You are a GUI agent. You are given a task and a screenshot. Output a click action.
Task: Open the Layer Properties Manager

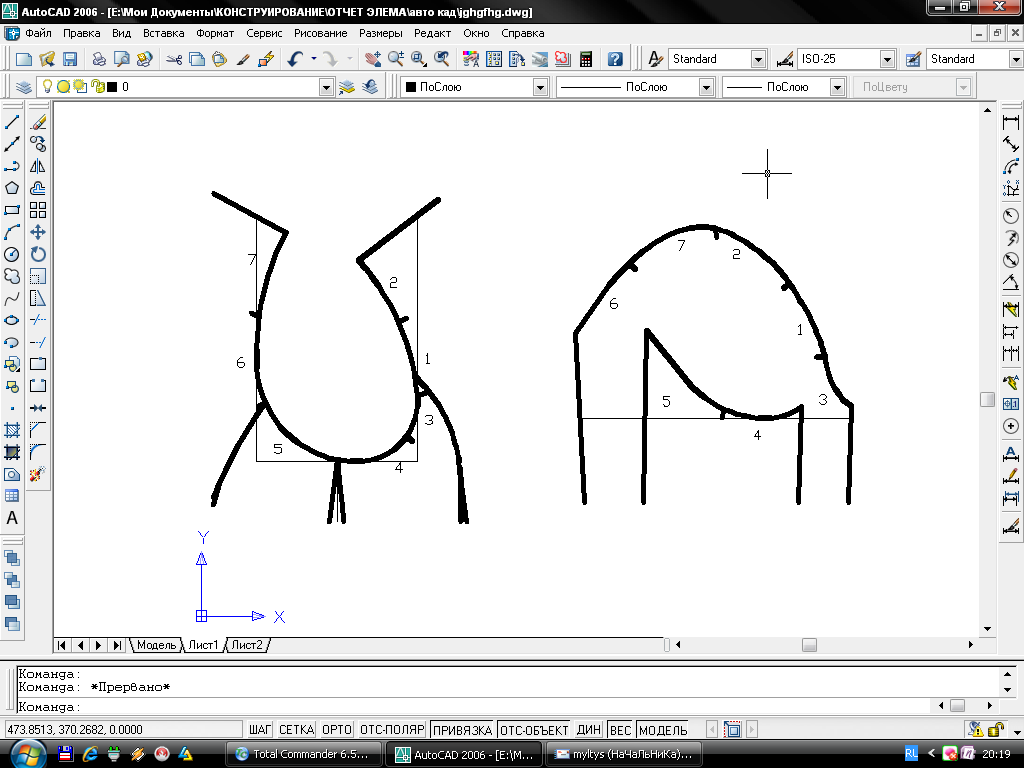[24, 87]
